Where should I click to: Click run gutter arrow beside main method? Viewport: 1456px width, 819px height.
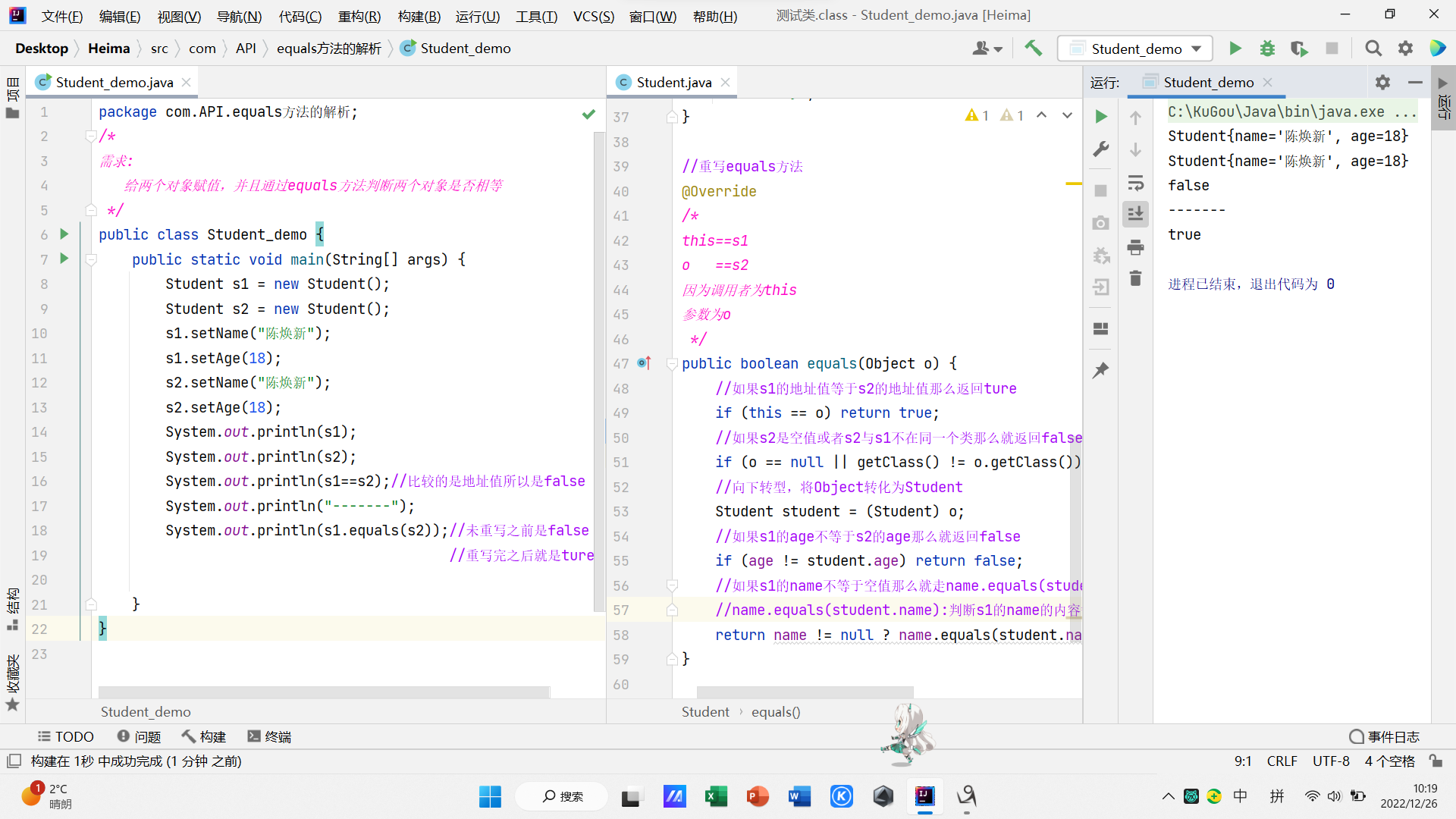click(64, 259)
